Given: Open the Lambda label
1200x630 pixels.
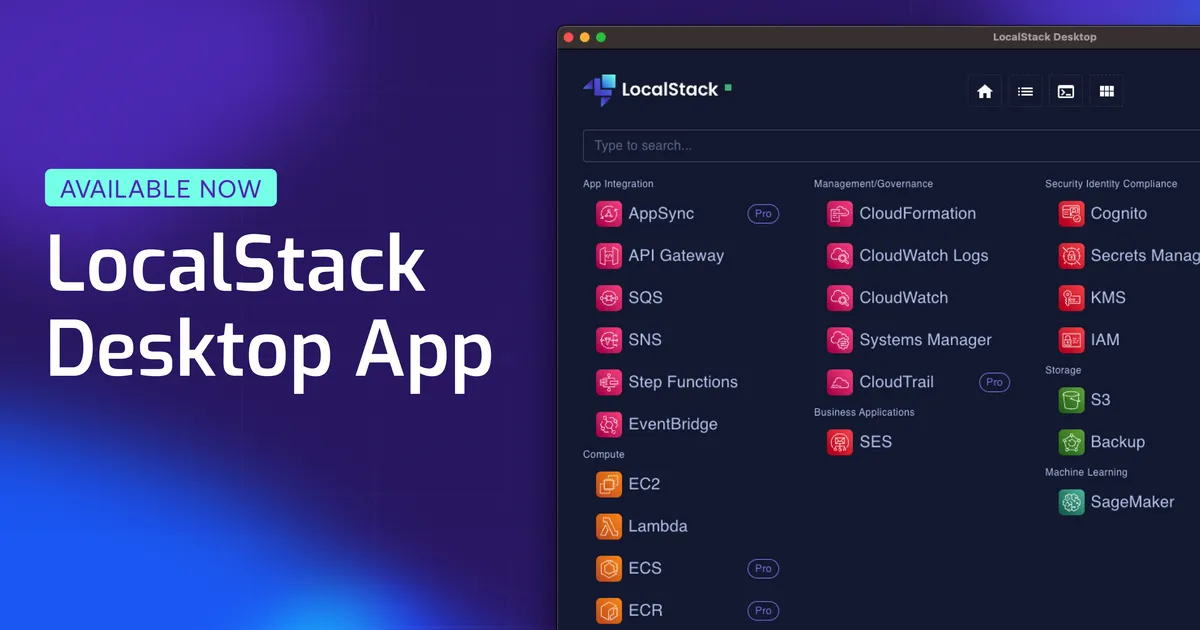Looking at the screenshot, I should click(x=658, y=526).
